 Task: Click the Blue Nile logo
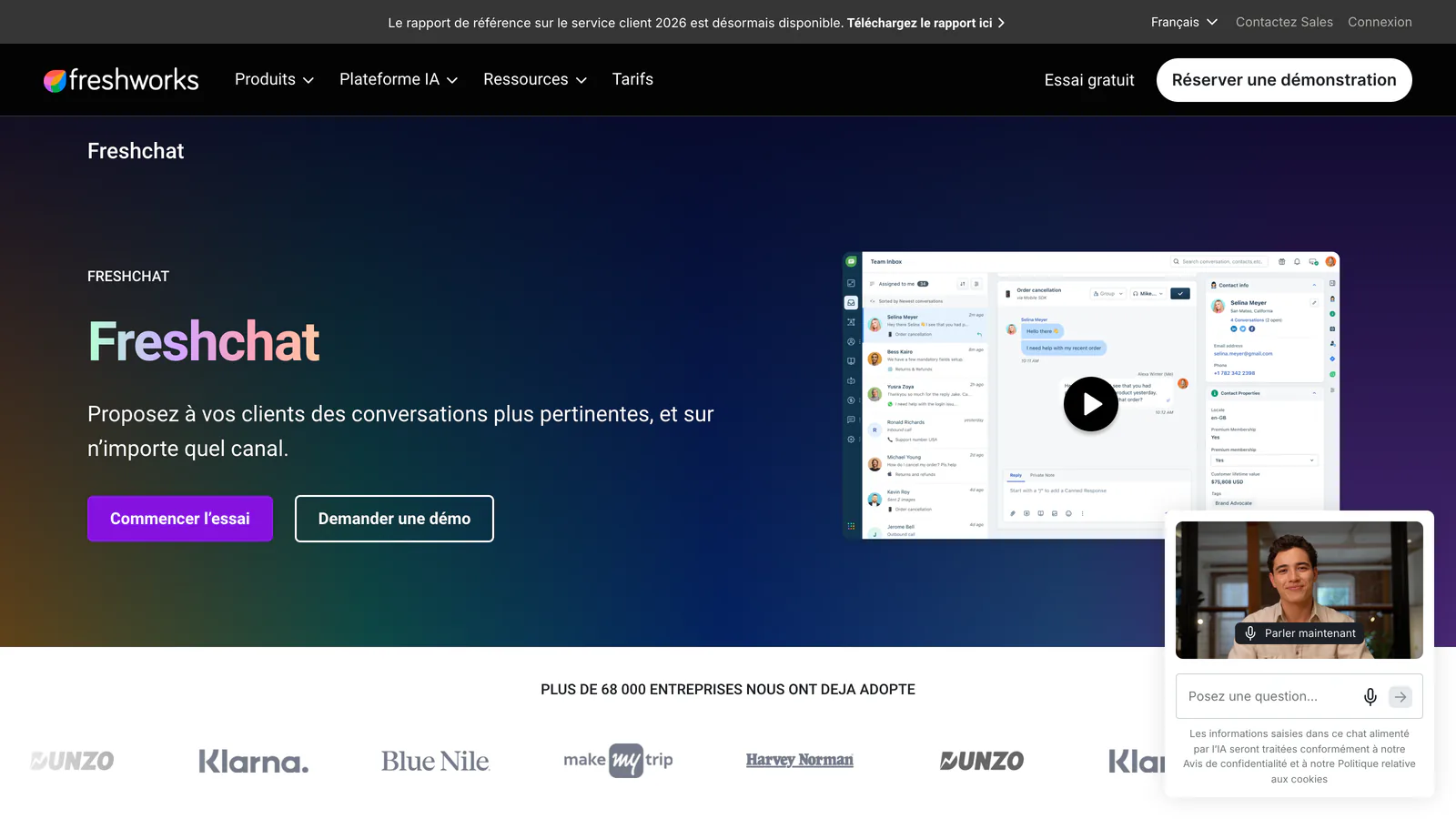pyautogui.click(x=435, y=761)
